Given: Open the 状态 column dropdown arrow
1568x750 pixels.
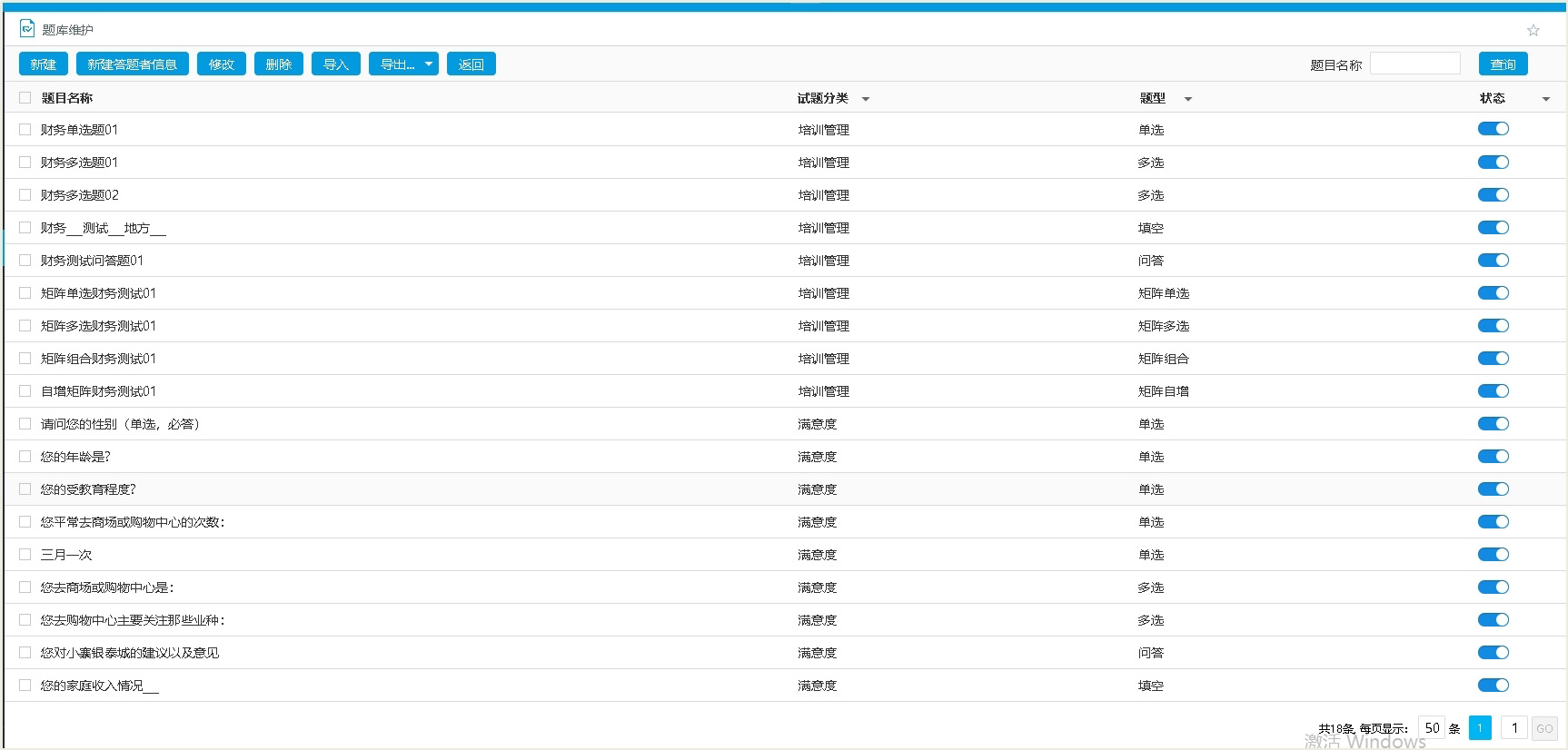Looking at the screenshot, I should click(1545, 99).
